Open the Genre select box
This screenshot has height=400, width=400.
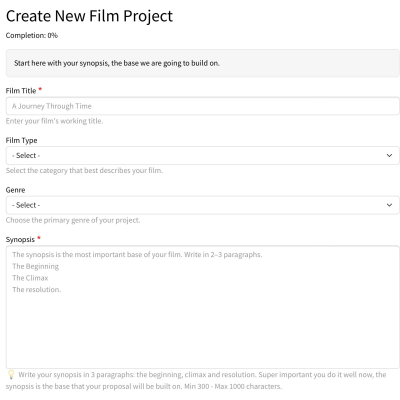[x=203, y=205]
